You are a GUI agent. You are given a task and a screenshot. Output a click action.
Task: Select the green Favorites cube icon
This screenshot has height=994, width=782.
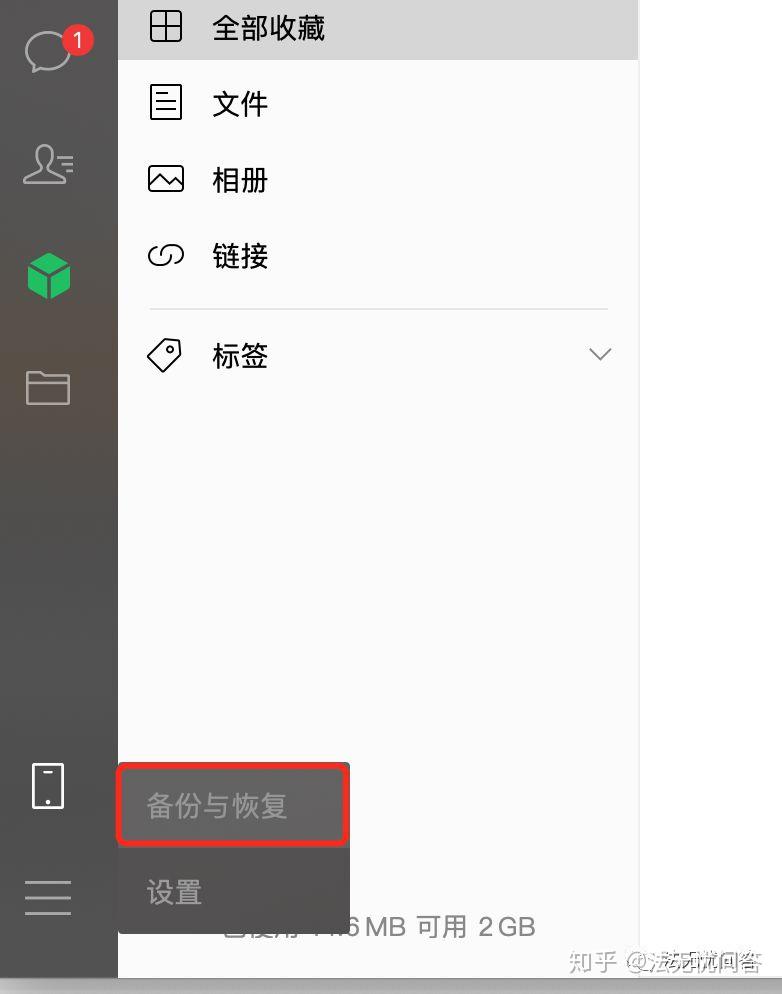click(49, 276)
